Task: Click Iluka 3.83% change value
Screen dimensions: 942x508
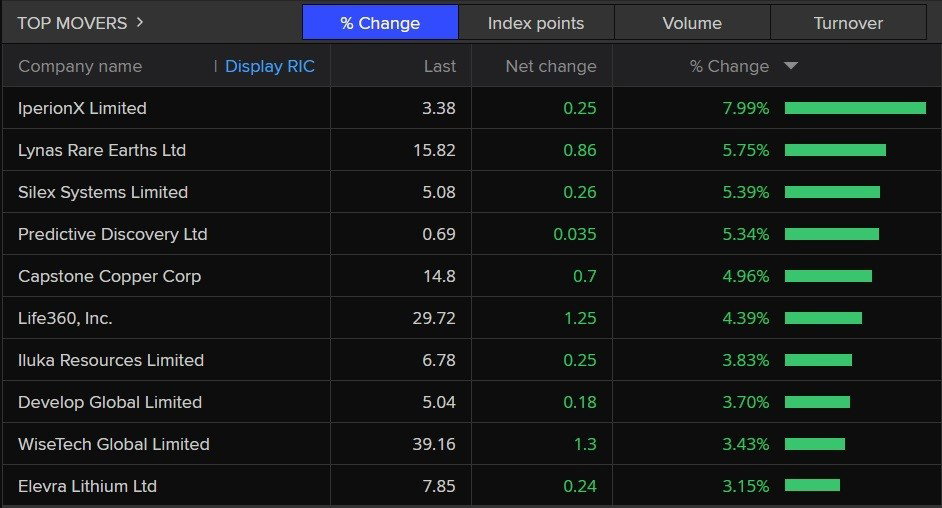Action: [x=746, y=360]
